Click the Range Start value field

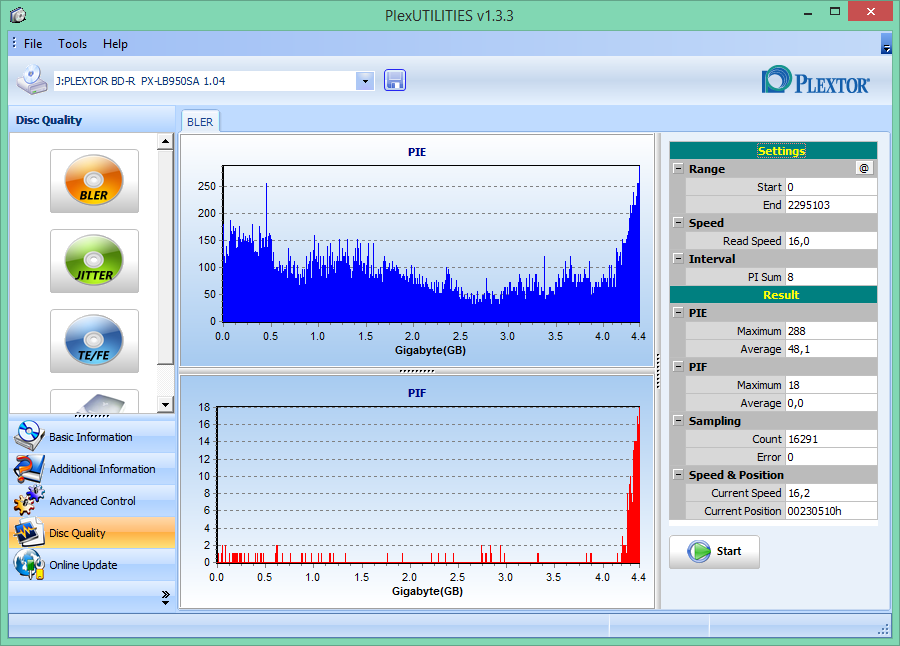[831, 187]
